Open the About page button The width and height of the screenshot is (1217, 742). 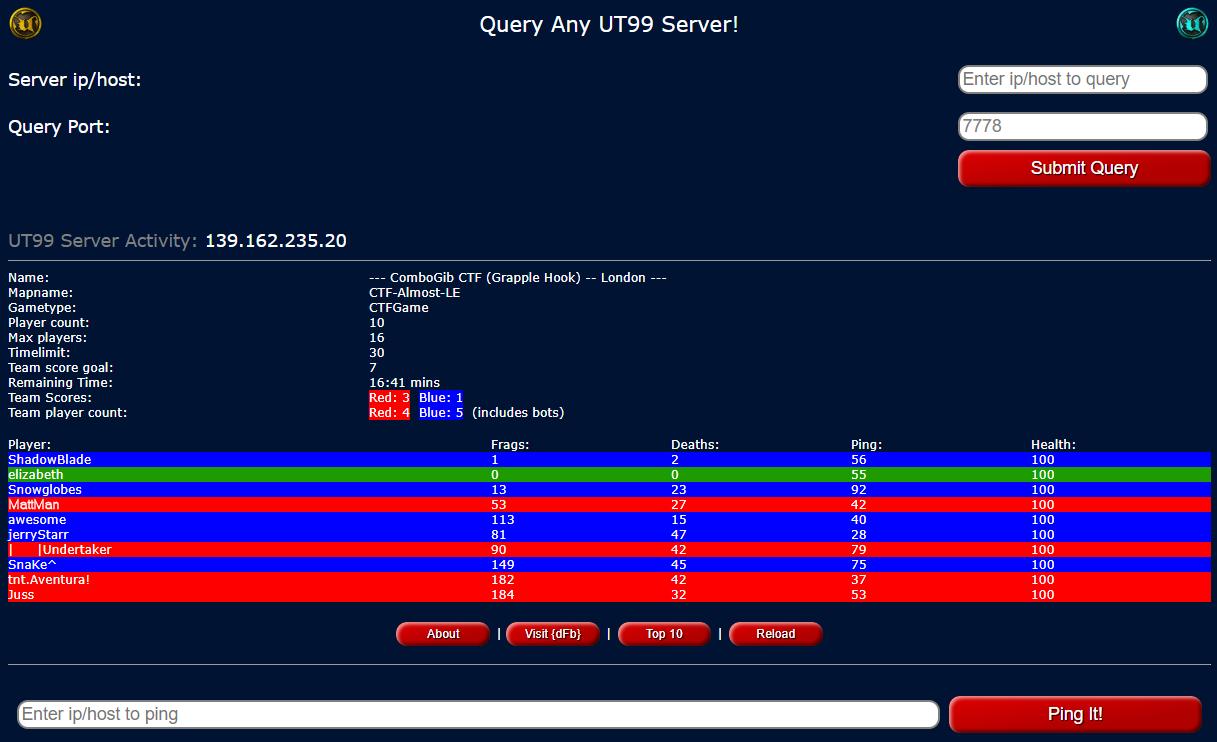click(443, 634)
